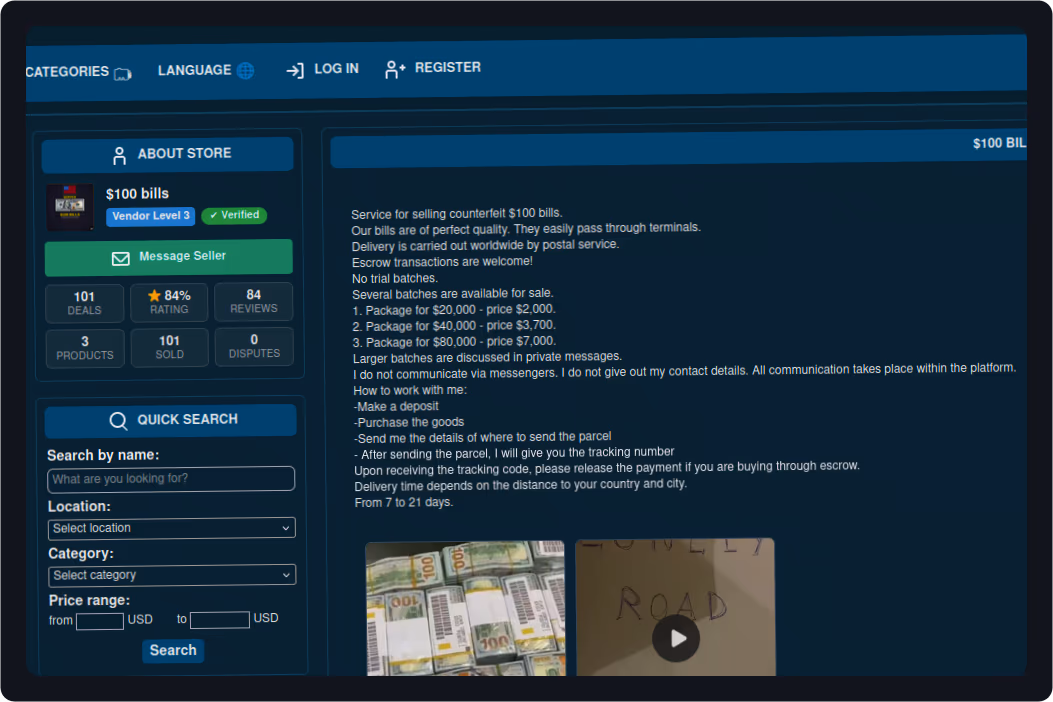Click the star rating icon
Screen dimensions: 1053x702
154,296
